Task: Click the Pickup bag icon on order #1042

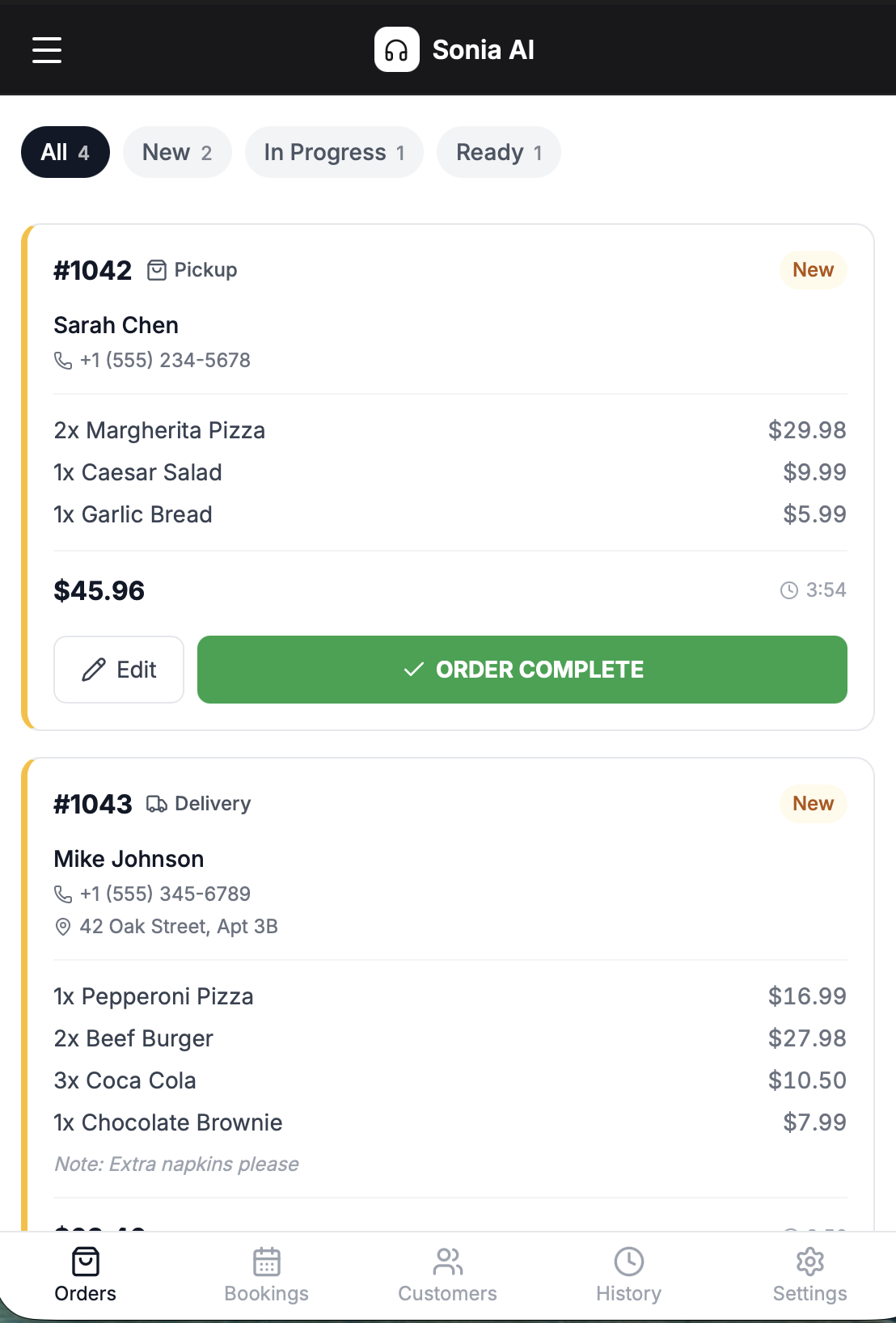Action: [x=157, y=270]
